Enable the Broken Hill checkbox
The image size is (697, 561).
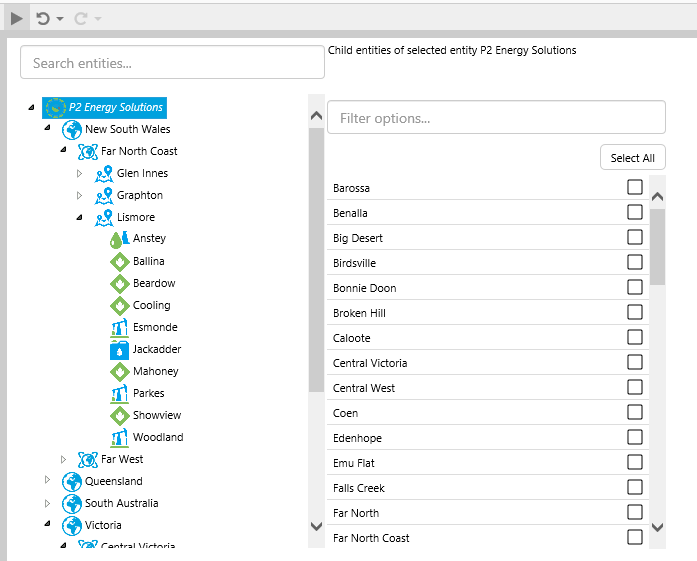[x=635, y=312]
